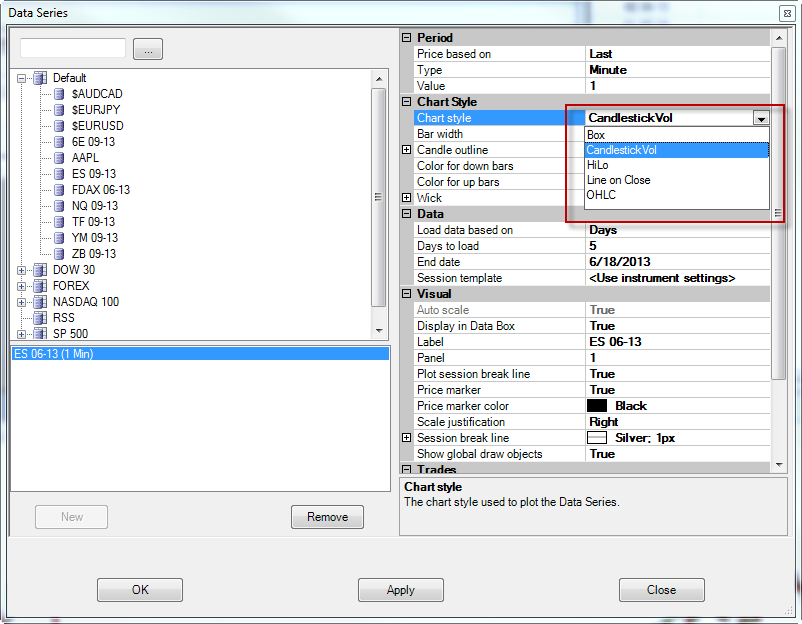Click the NQ 09-13 instrument icon
This screenshot has width=802, height=624.
[x=59, y=206]
